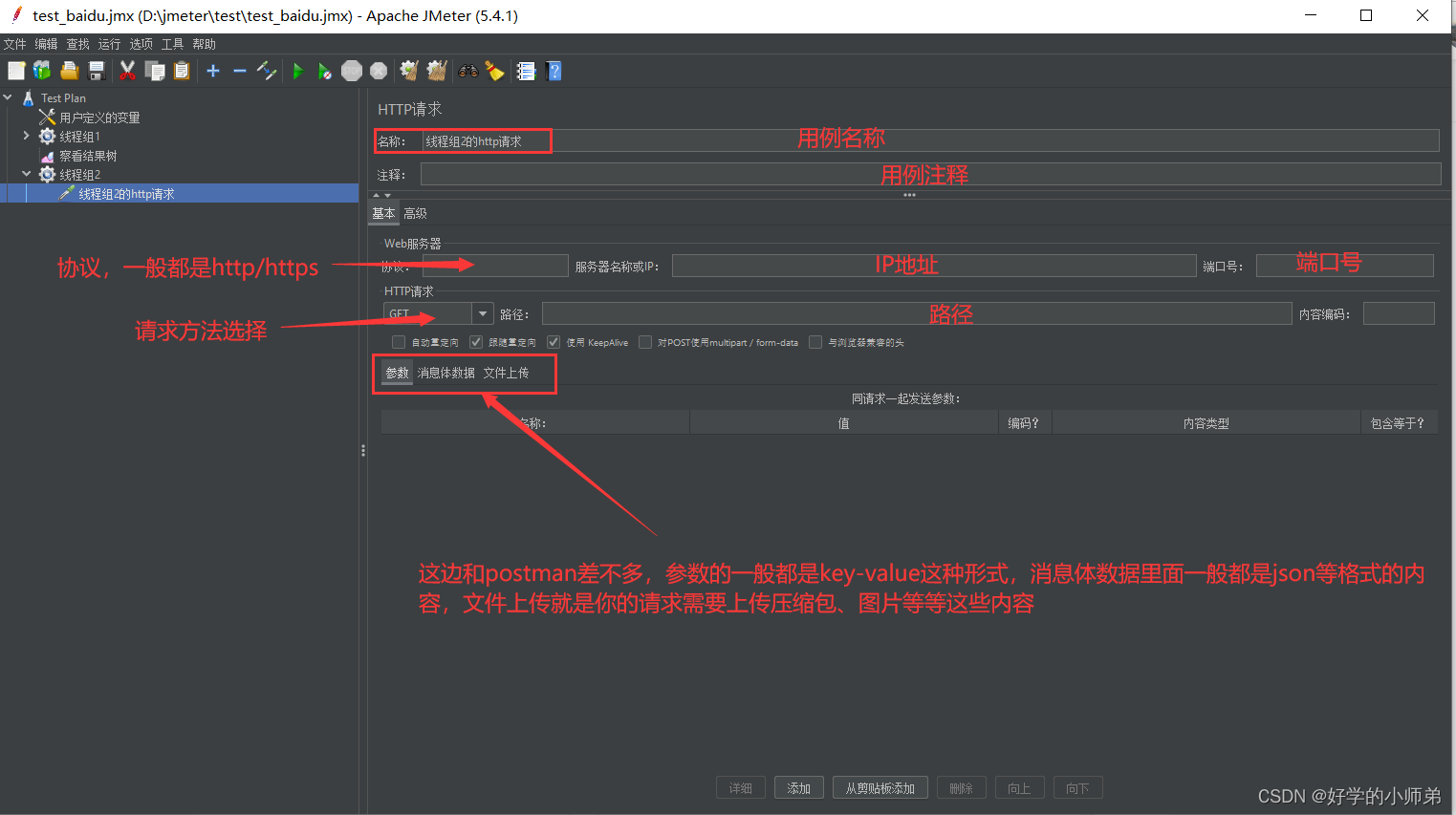Open the 文件 menu

pyautogui.click(x=14, y=44)
